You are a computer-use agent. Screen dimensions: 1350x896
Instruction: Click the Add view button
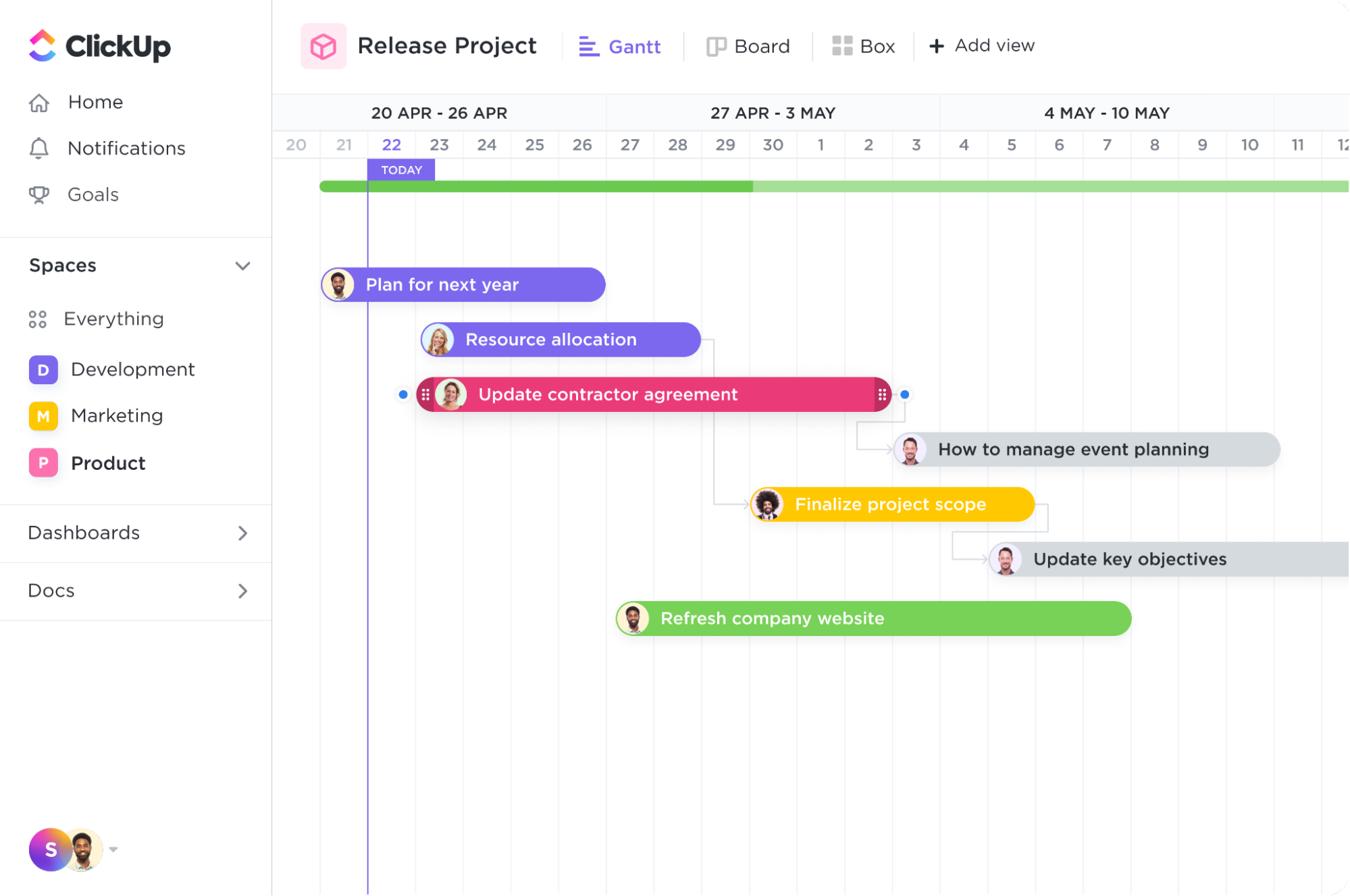pos(981,46)
